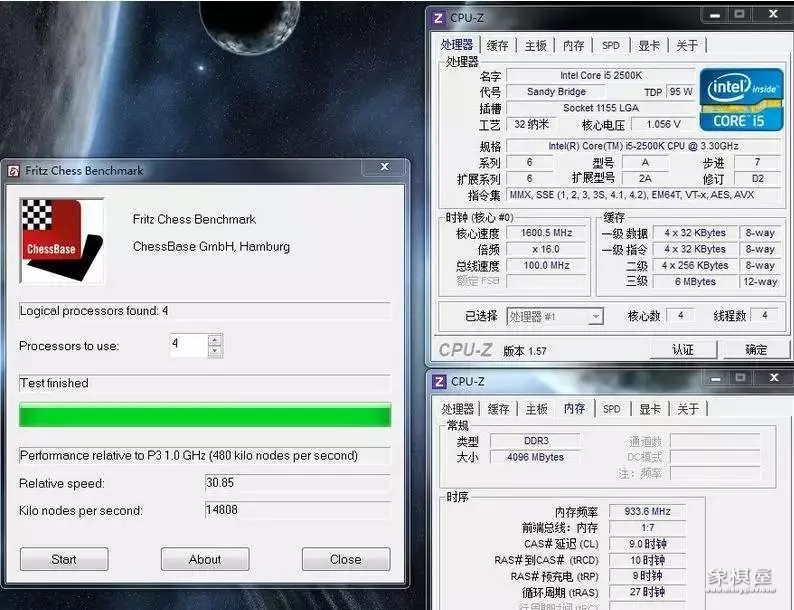Click the Fritz Chess Benchmark title bar icon

(14, 171)
